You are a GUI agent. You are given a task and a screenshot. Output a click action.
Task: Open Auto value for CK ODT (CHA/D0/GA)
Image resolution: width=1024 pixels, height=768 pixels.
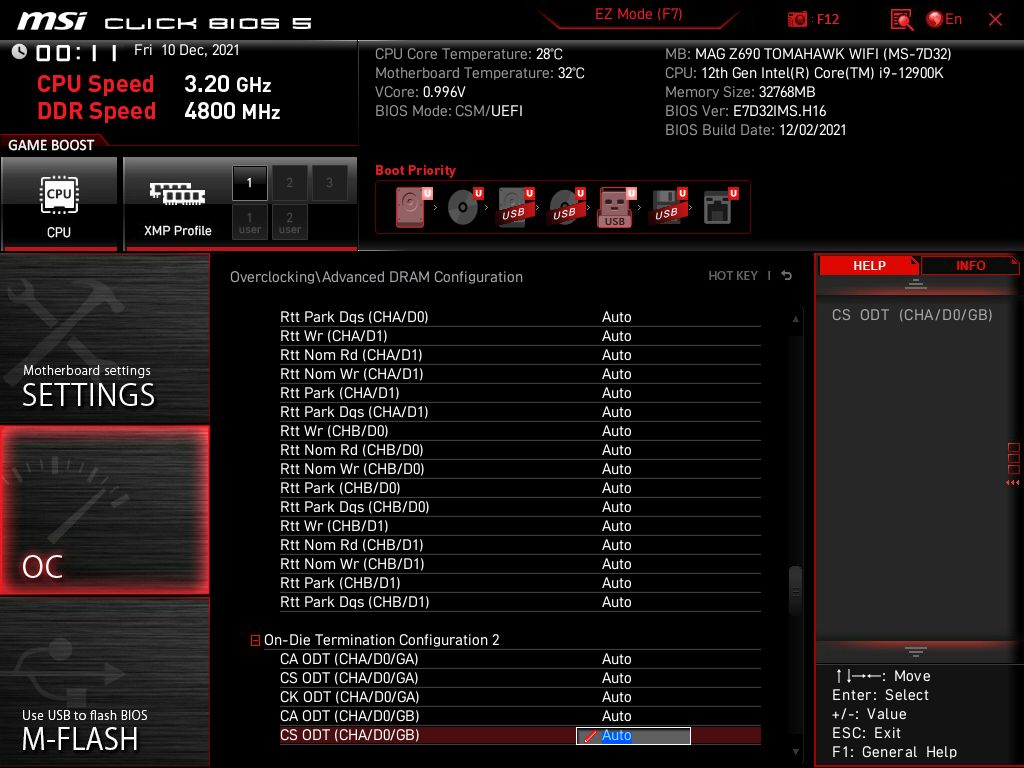(616, 697)
